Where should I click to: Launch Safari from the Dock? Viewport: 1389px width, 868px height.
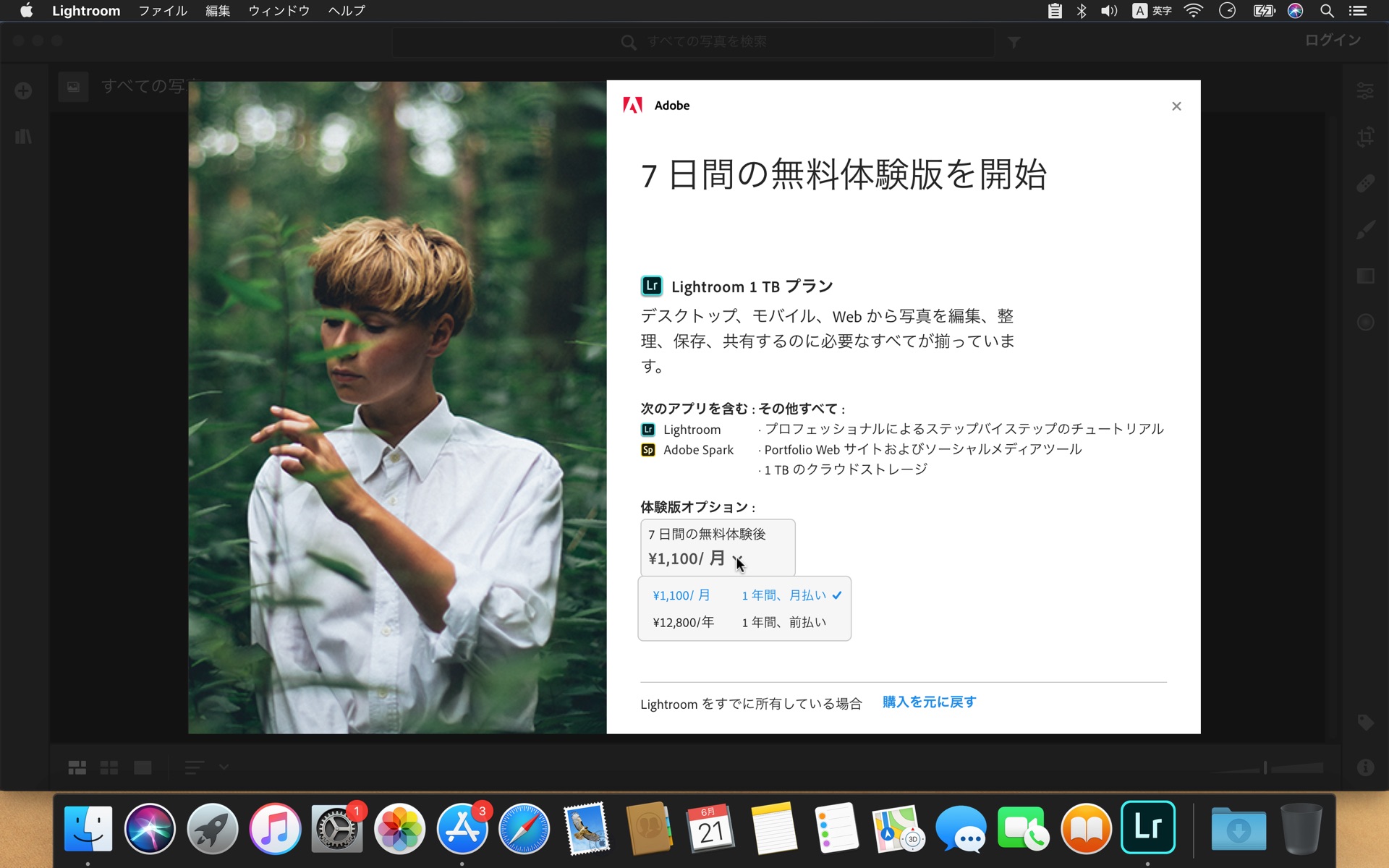(x=524, y=829)
